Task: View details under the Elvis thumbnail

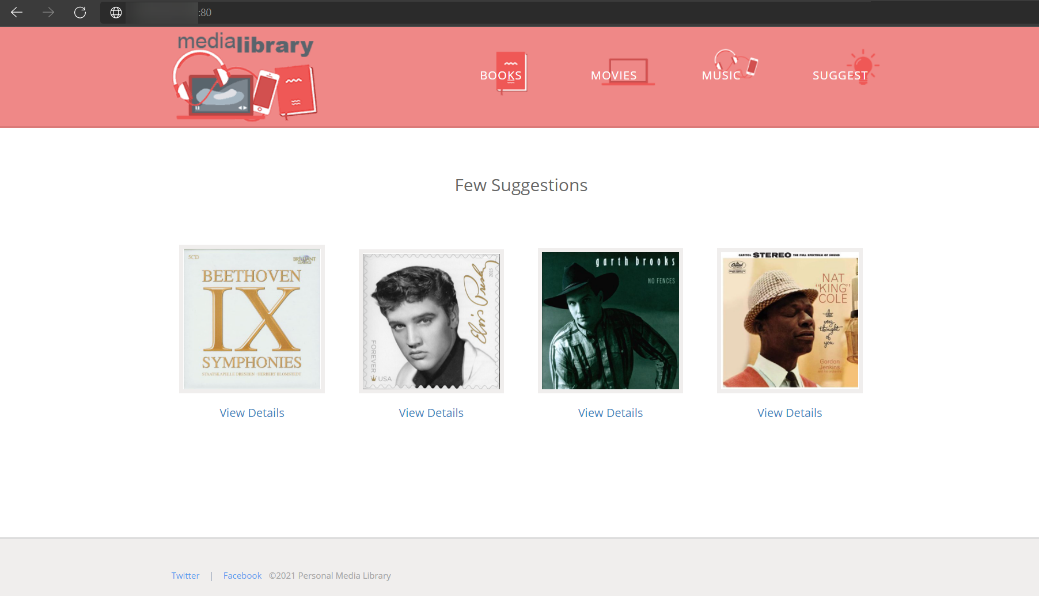Action: pos(431,413)
